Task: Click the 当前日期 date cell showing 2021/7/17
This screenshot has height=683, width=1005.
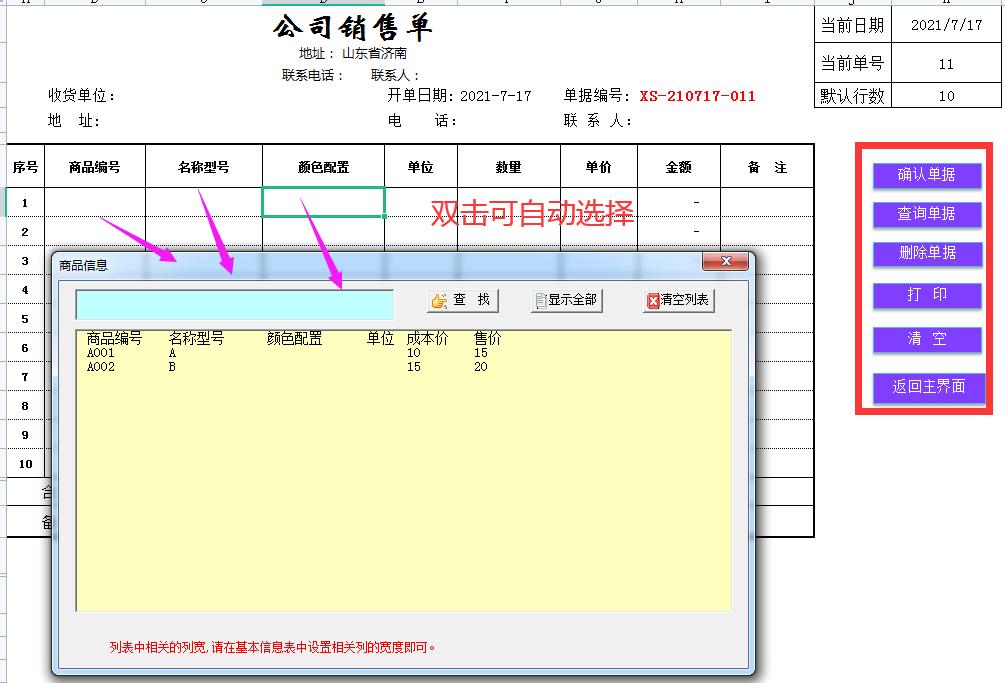Action: coord(948,24)
